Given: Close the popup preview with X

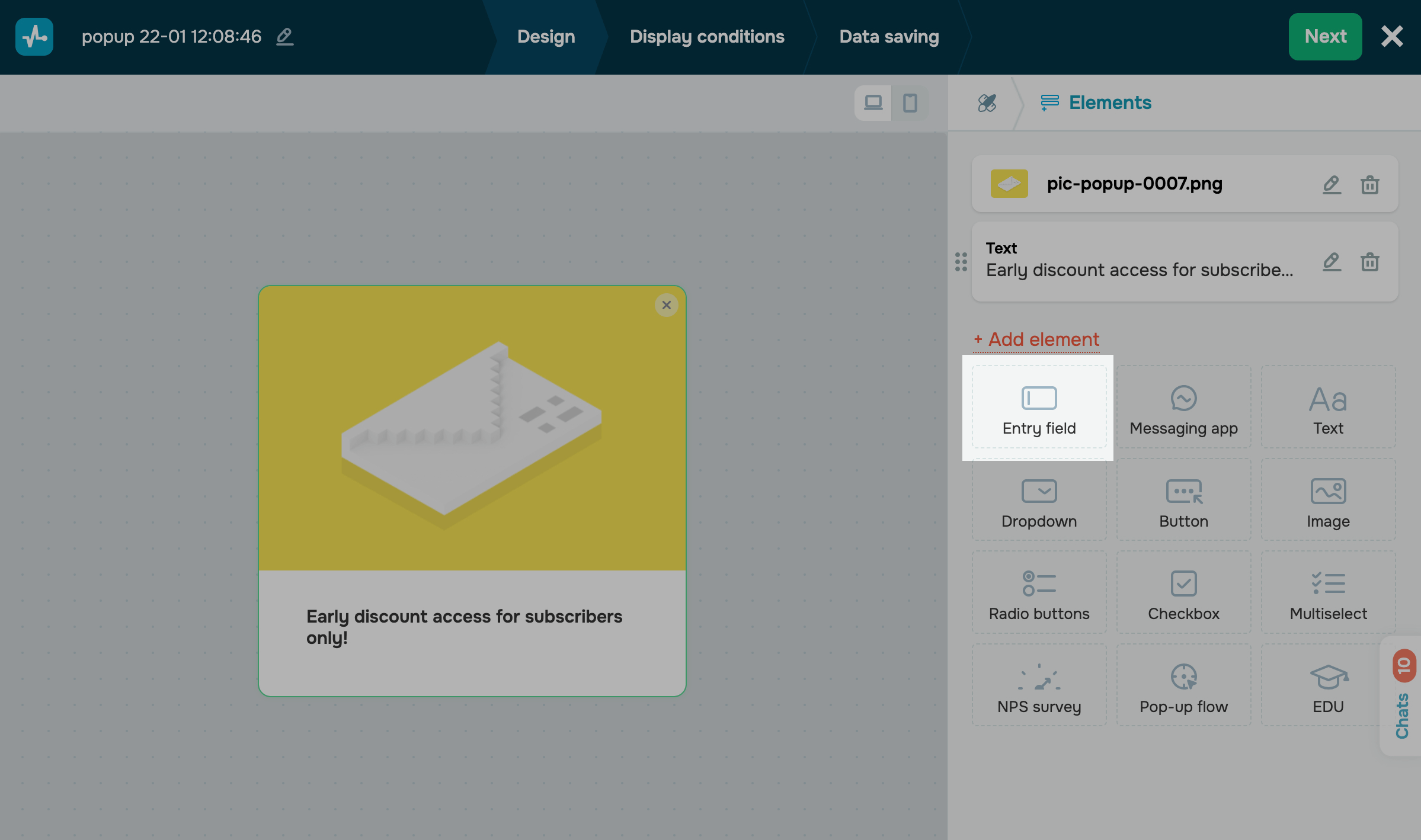Looking at the screenshot, I should (666, 305).
